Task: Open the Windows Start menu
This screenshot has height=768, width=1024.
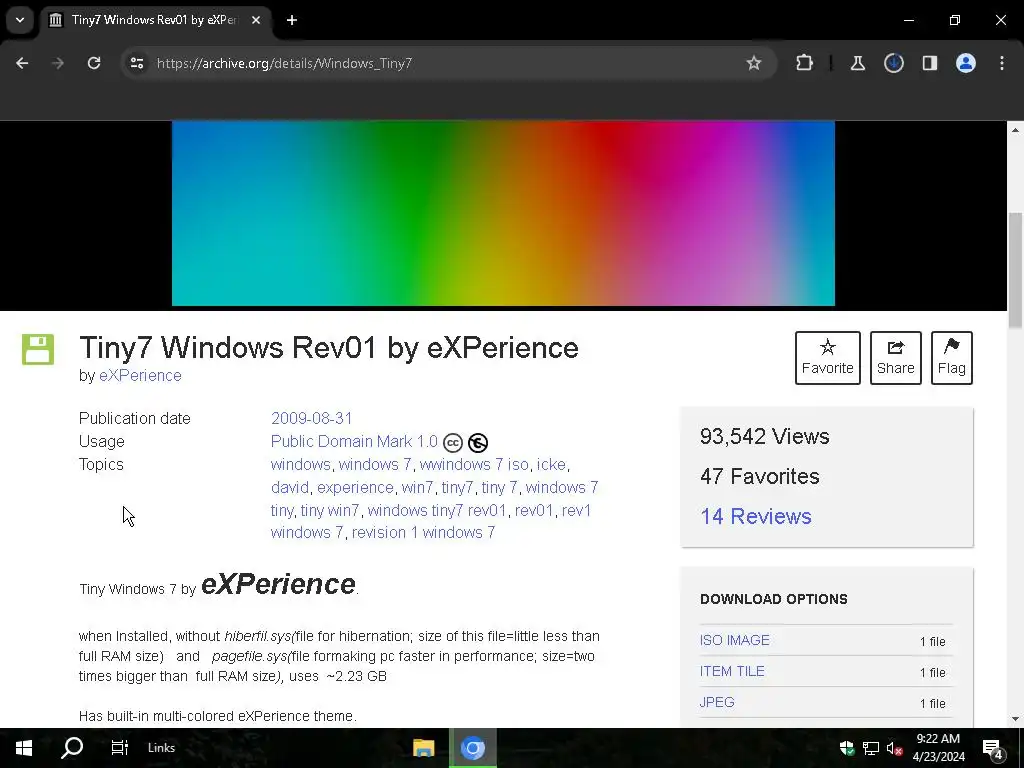Action: [24, 748]
